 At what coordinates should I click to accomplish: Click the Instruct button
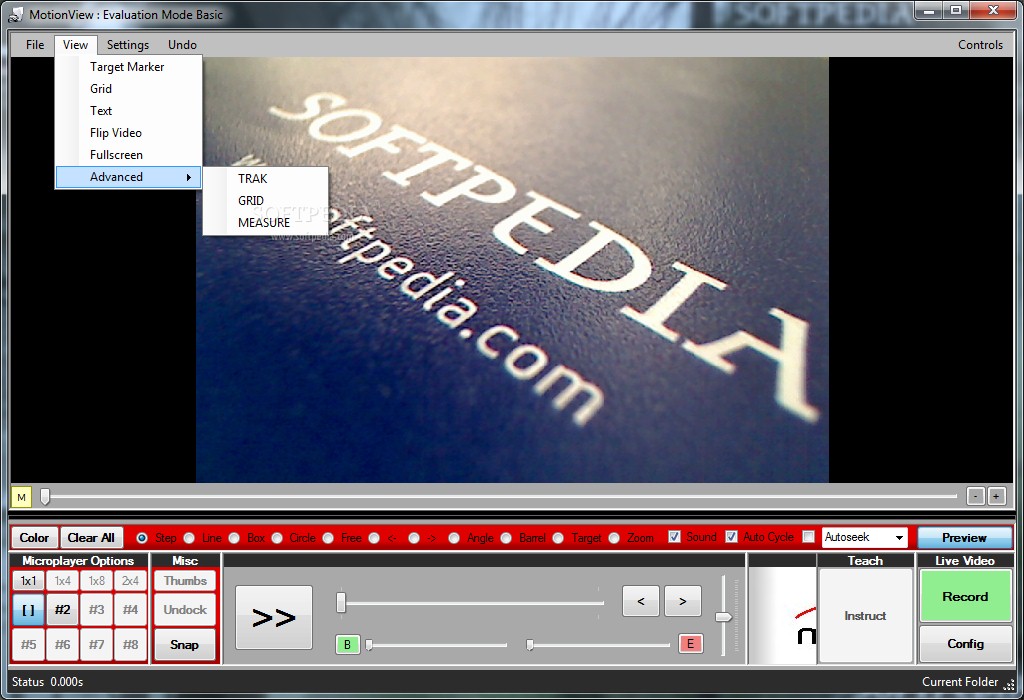(865, 616)
